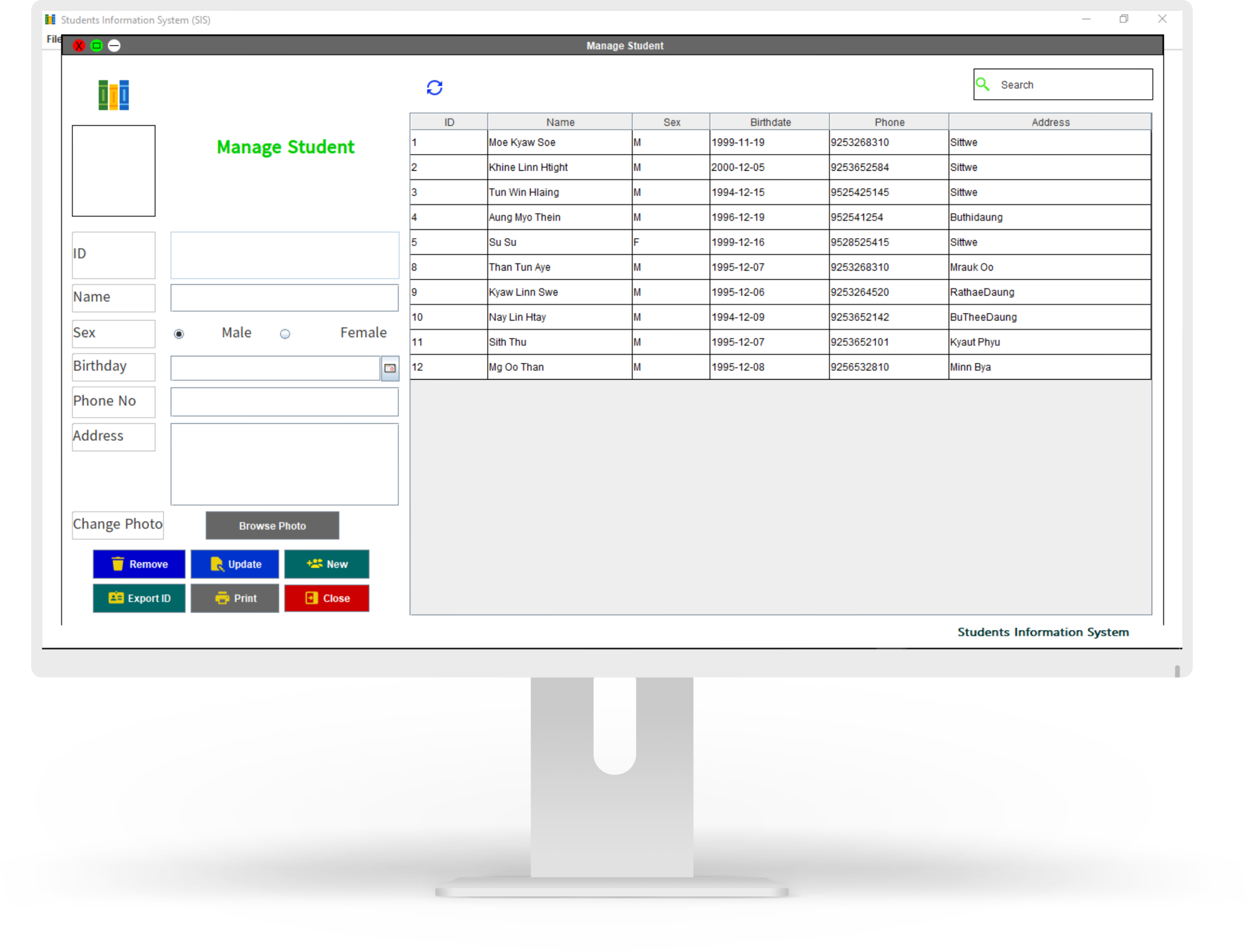This screenshot has width=1247, height=952.
Task: Click the Export ID button
Action: [139, 598]
